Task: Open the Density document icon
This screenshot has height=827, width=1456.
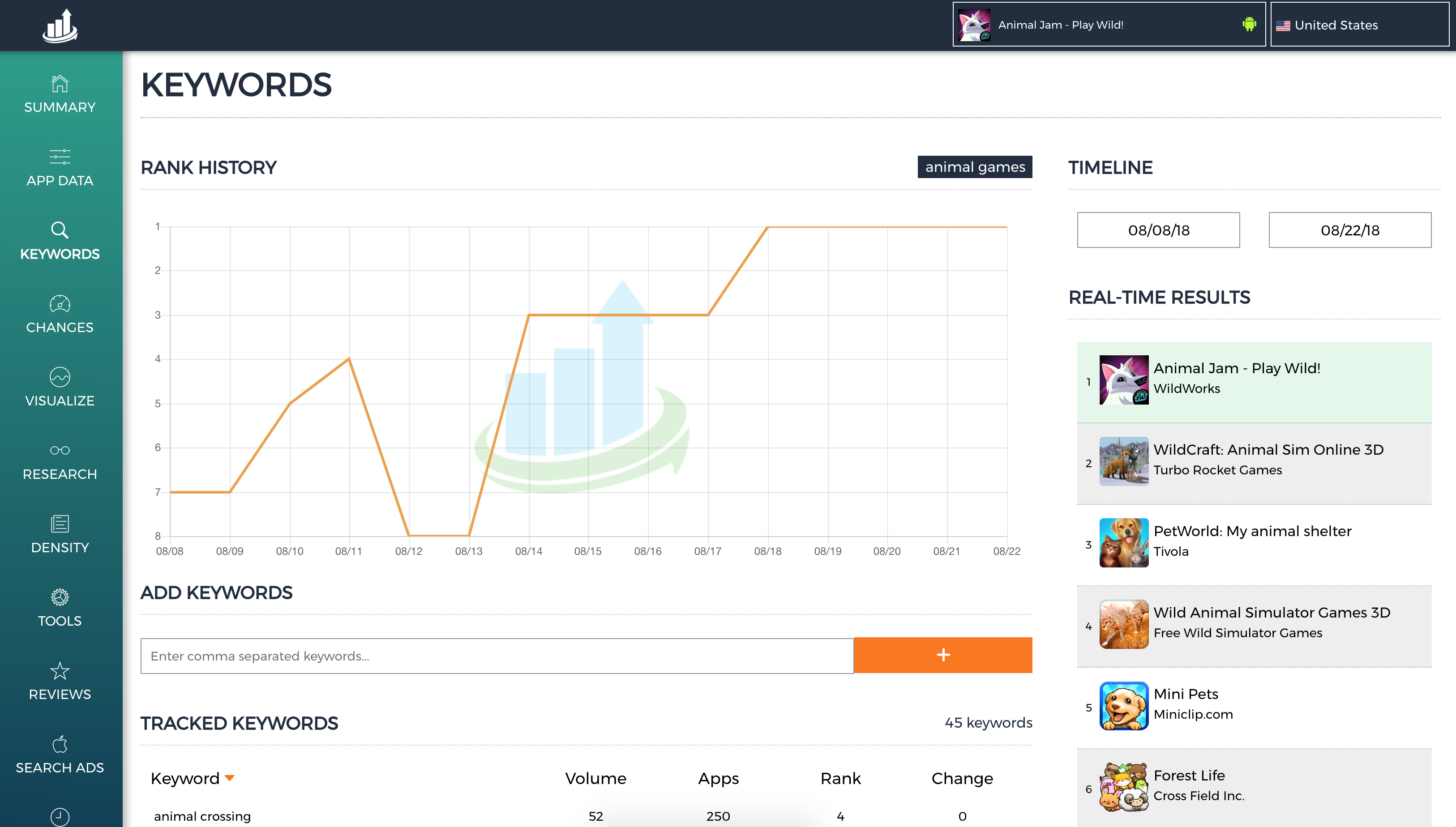Action: pyautogui.click(x=60, y=524)
